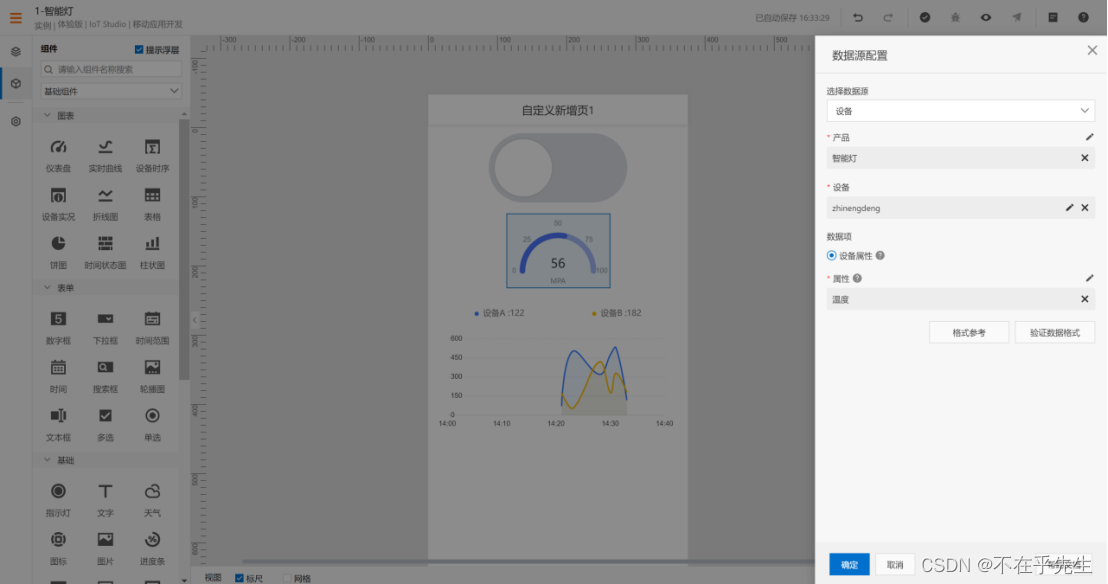Open the 选择数据源 设备 dropdown
Viewport: 1108px width, 584px height.
(x=960, y=111)
